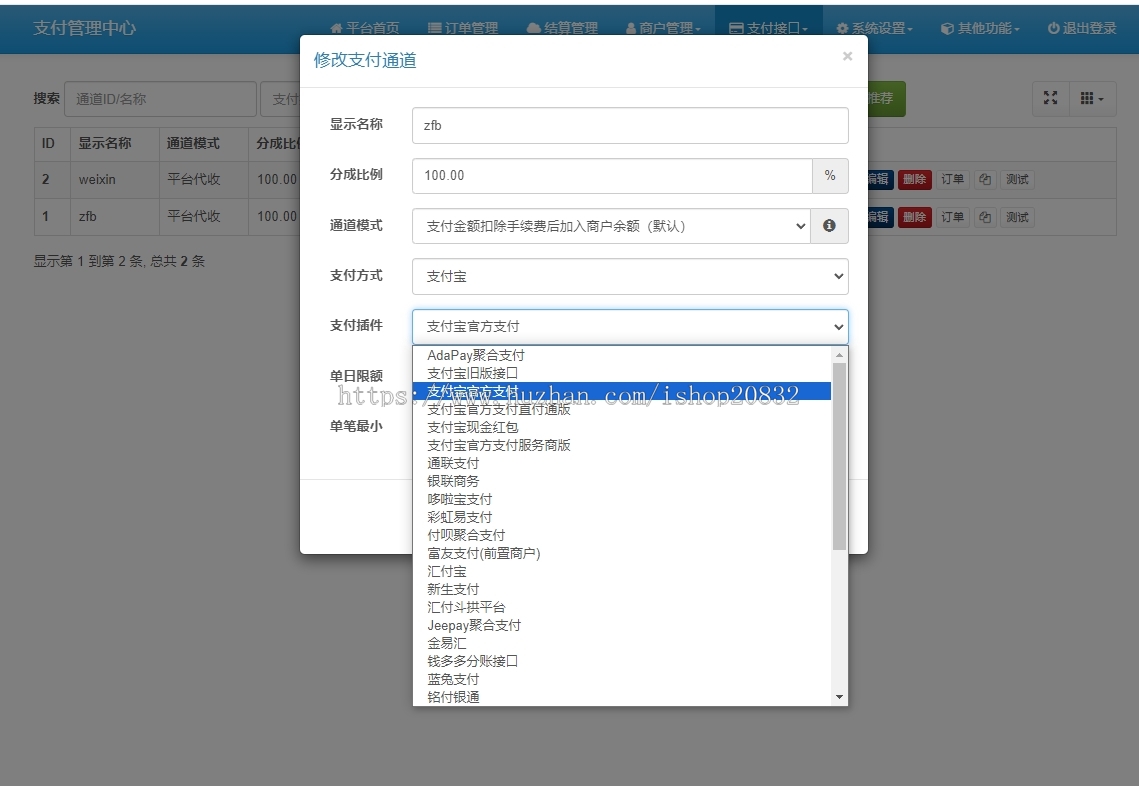Screen dimensions: 1139x786
Task: Select 支付宝旧版接口 option
Action: pyautogui.click(x=622, y=373)
